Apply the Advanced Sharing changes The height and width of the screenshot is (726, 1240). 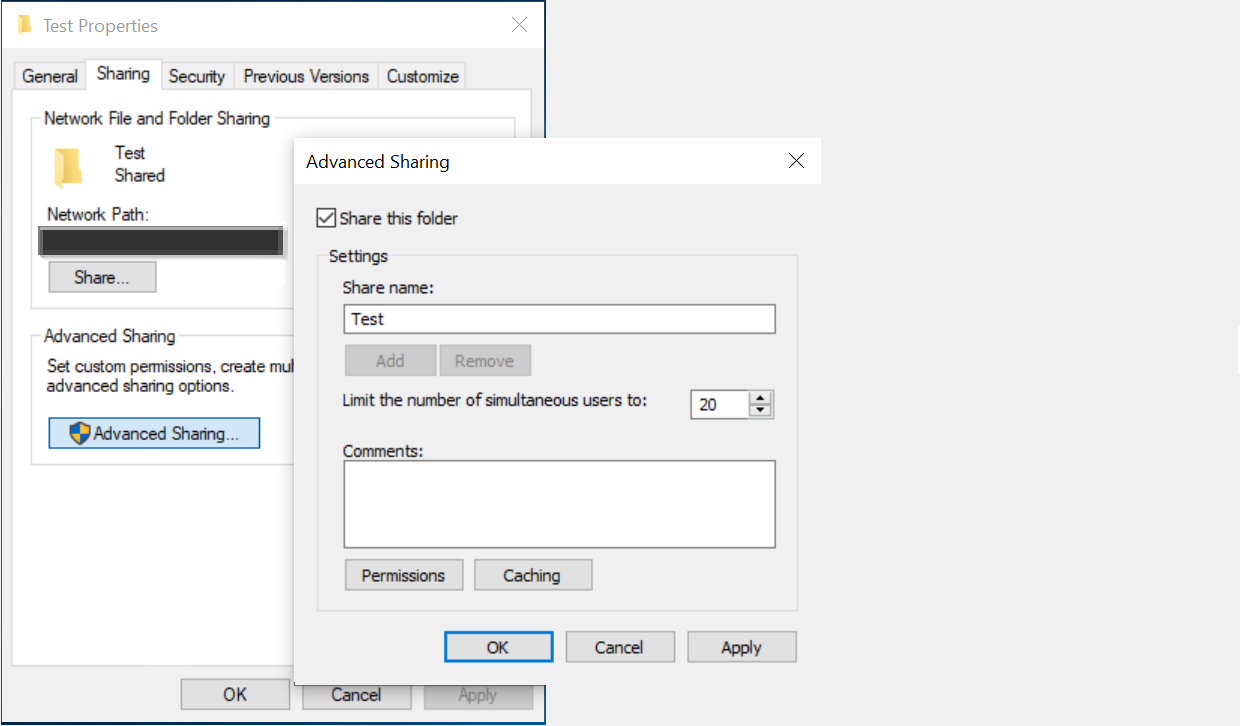point(741,646)
